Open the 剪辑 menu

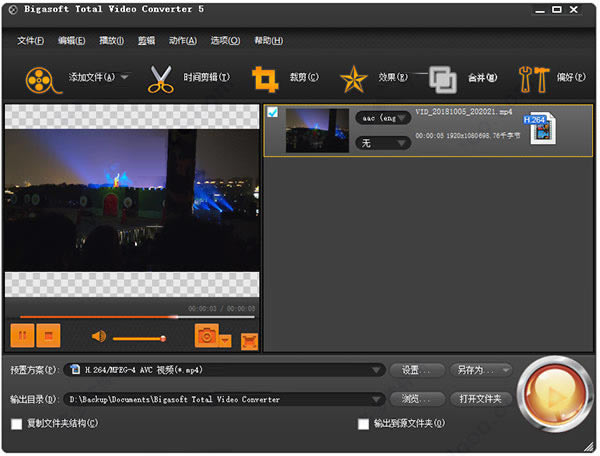point(147,41)
